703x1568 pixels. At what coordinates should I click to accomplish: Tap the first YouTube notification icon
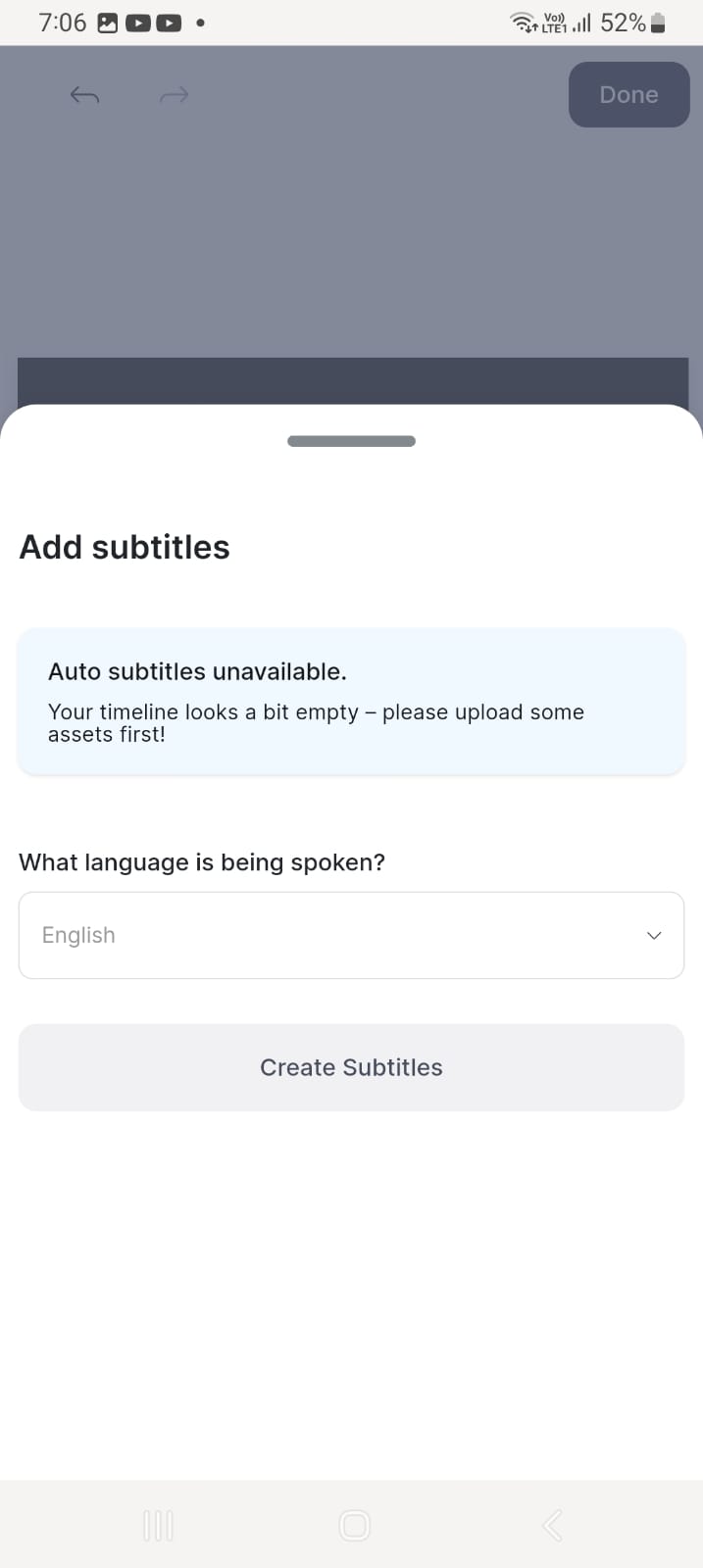(138, 23)
